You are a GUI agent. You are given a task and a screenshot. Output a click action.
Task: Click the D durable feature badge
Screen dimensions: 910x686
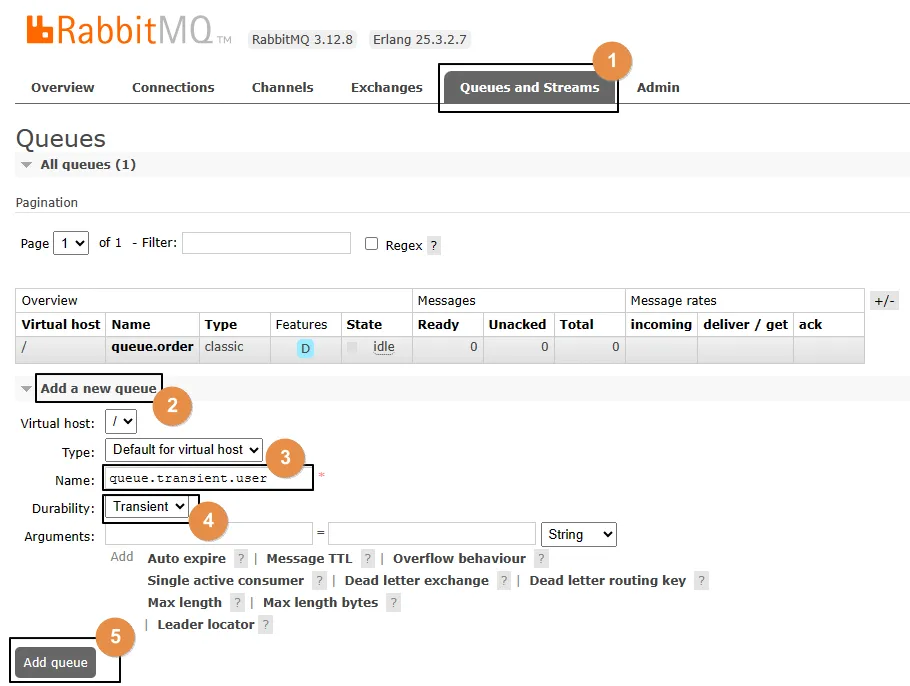pyautogui.click(x=305, y=348)
